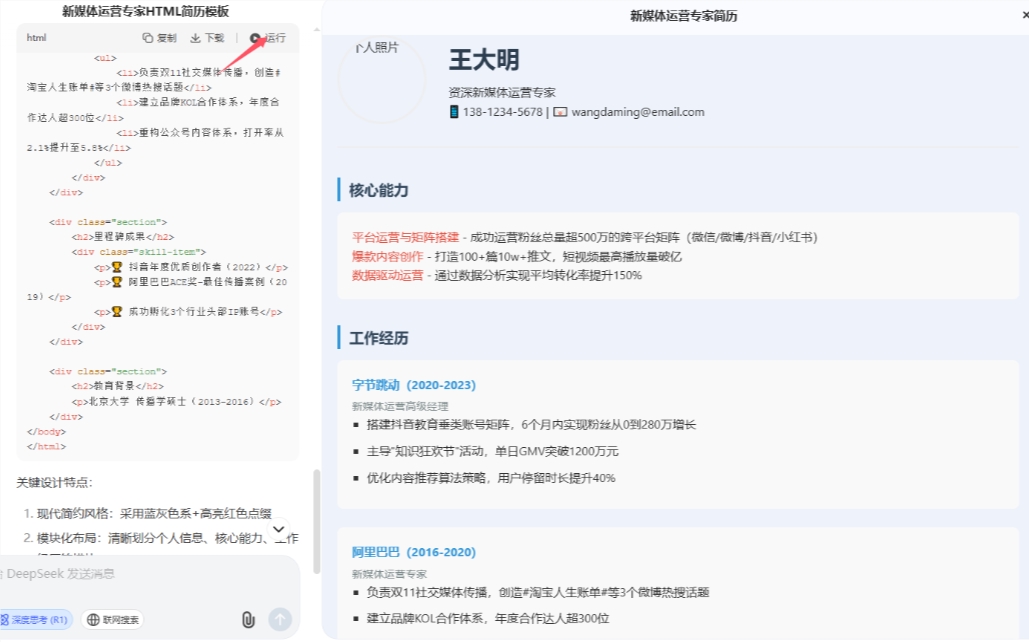Click the chat panel vertical scrollbar
This screenshot has height=642, width=1029.
coord(317,520)
